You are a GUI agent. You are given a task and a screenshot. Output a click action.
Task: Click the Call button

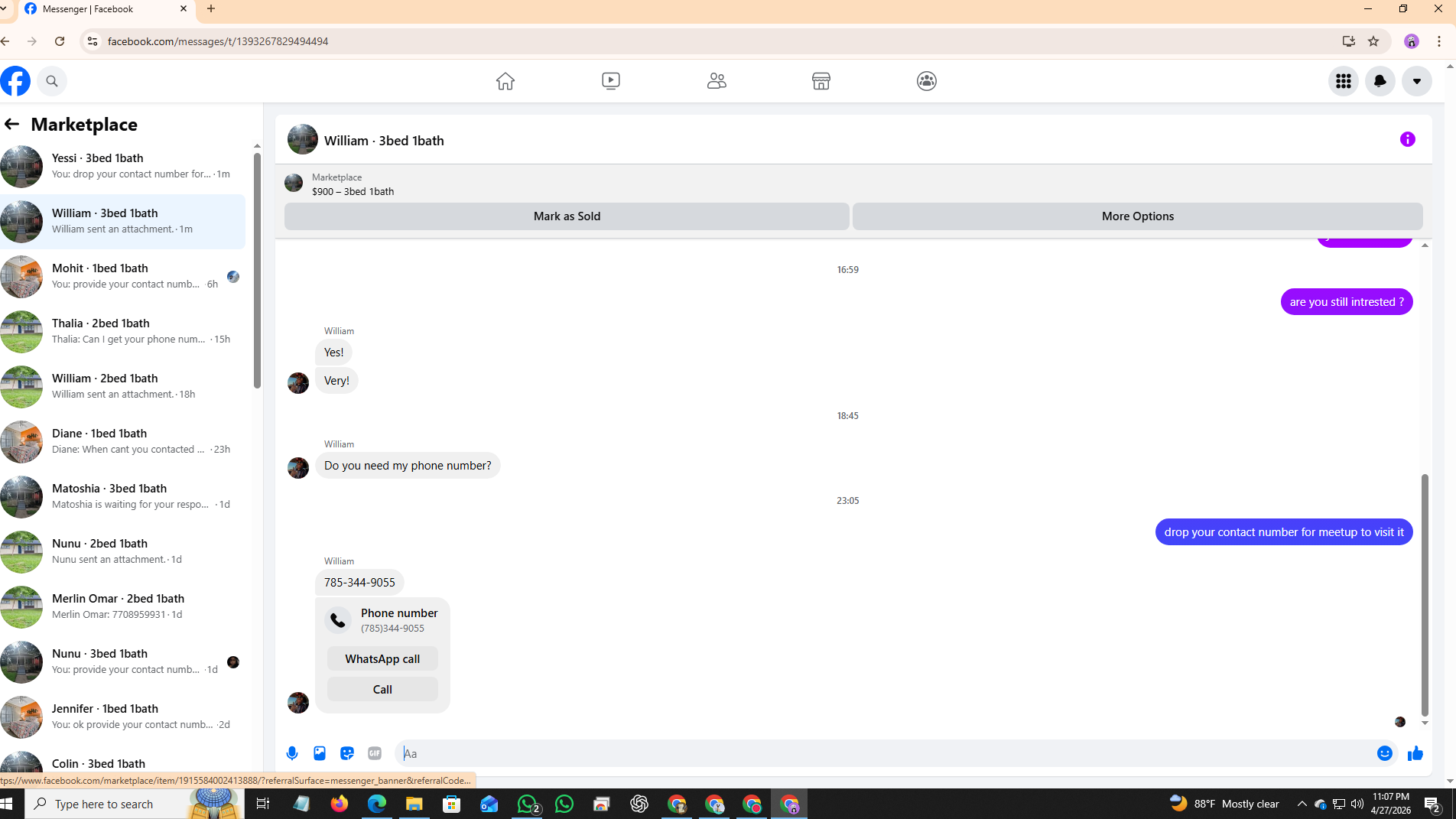[x=382, y=690]
